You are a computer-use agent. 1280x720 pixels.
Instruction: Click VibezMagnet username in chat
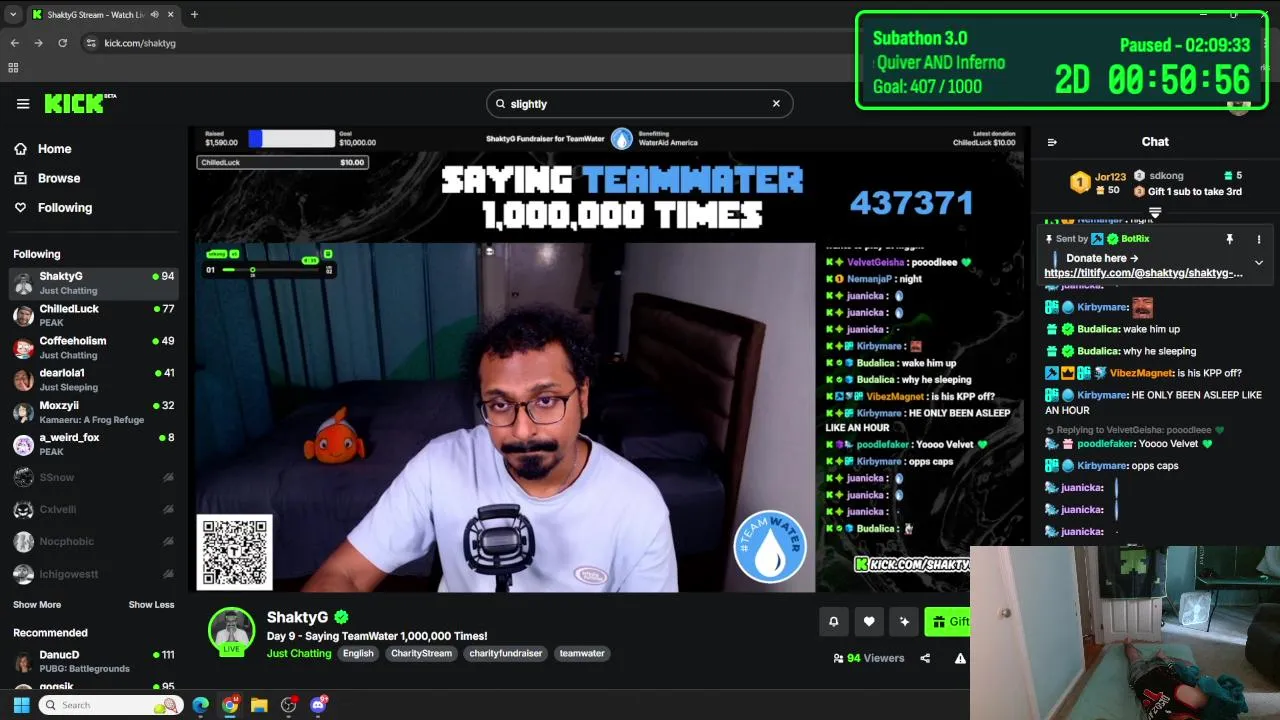point(1140,373)
